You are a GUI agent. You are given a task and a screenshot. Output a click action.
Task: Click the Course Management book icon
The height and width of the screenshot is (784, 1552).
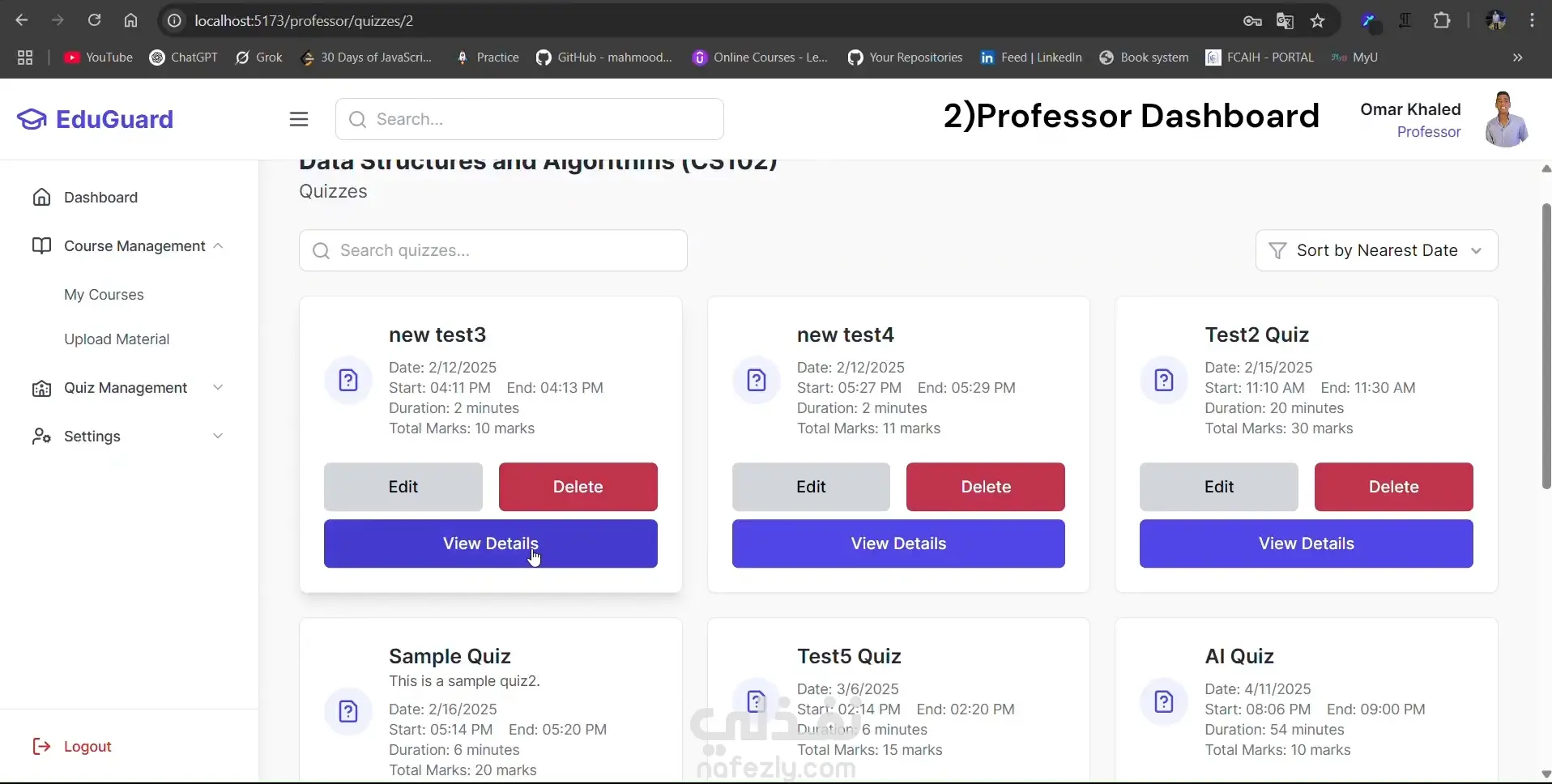[41, 245]
